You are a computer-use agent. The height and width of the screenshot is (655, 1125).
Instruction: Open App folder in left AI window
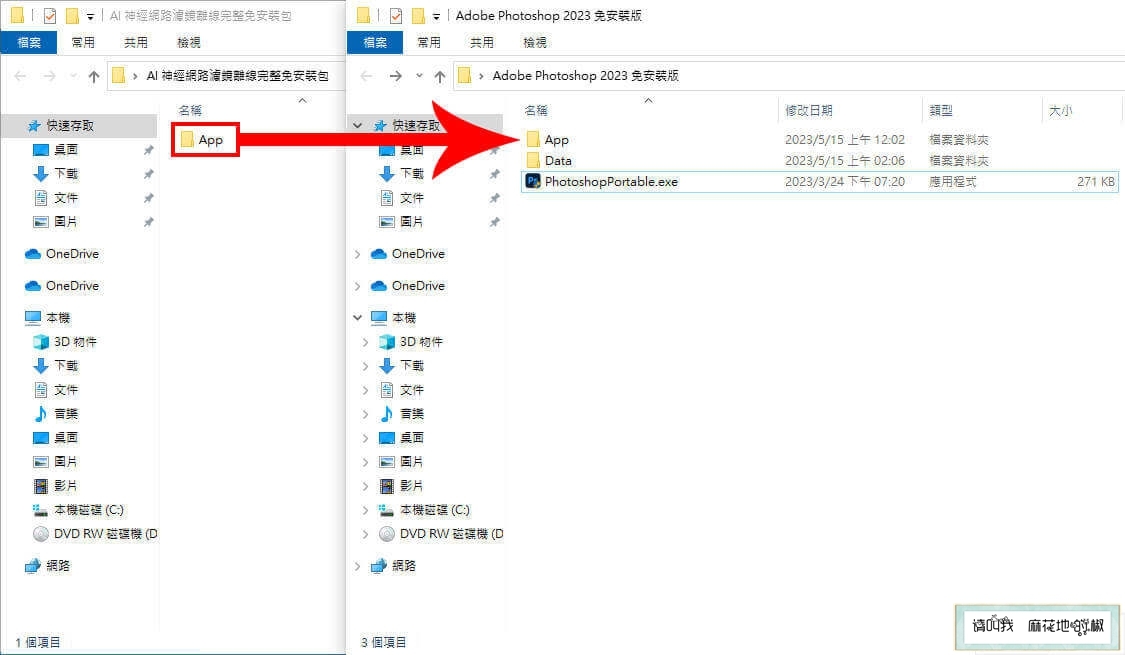203,140
